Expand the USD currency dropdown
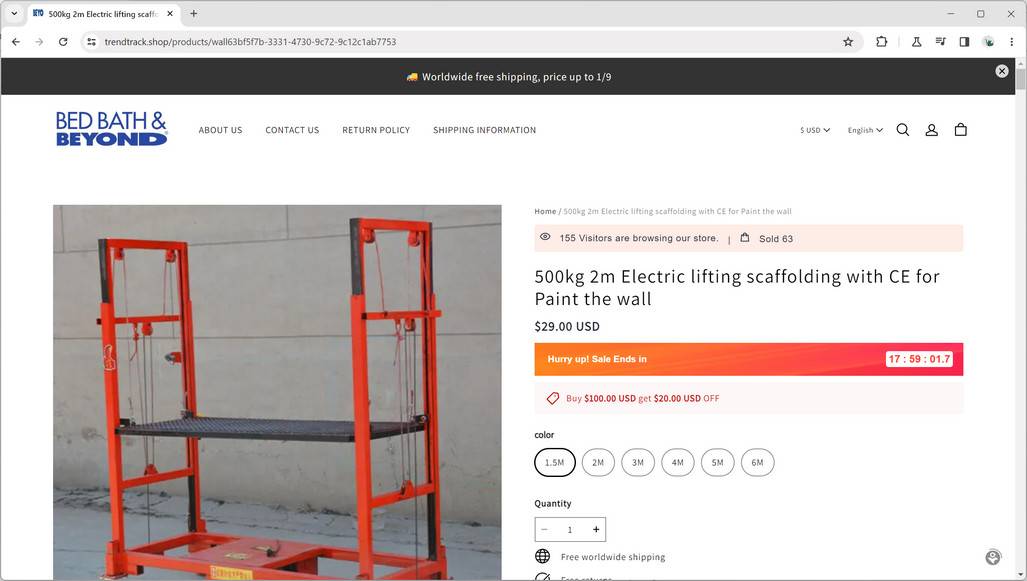Image resolution: width=1027 pixels, height=581 pixels. click(815, 130)
